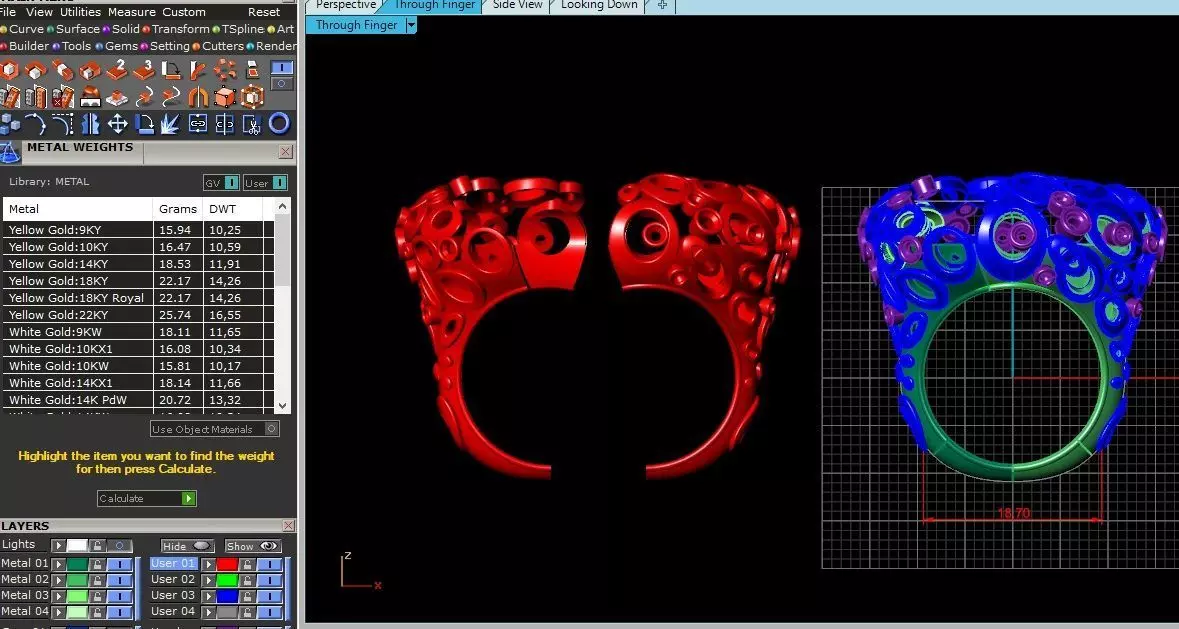Click the cone icon beside Metal Weights title

click(10, 153)
